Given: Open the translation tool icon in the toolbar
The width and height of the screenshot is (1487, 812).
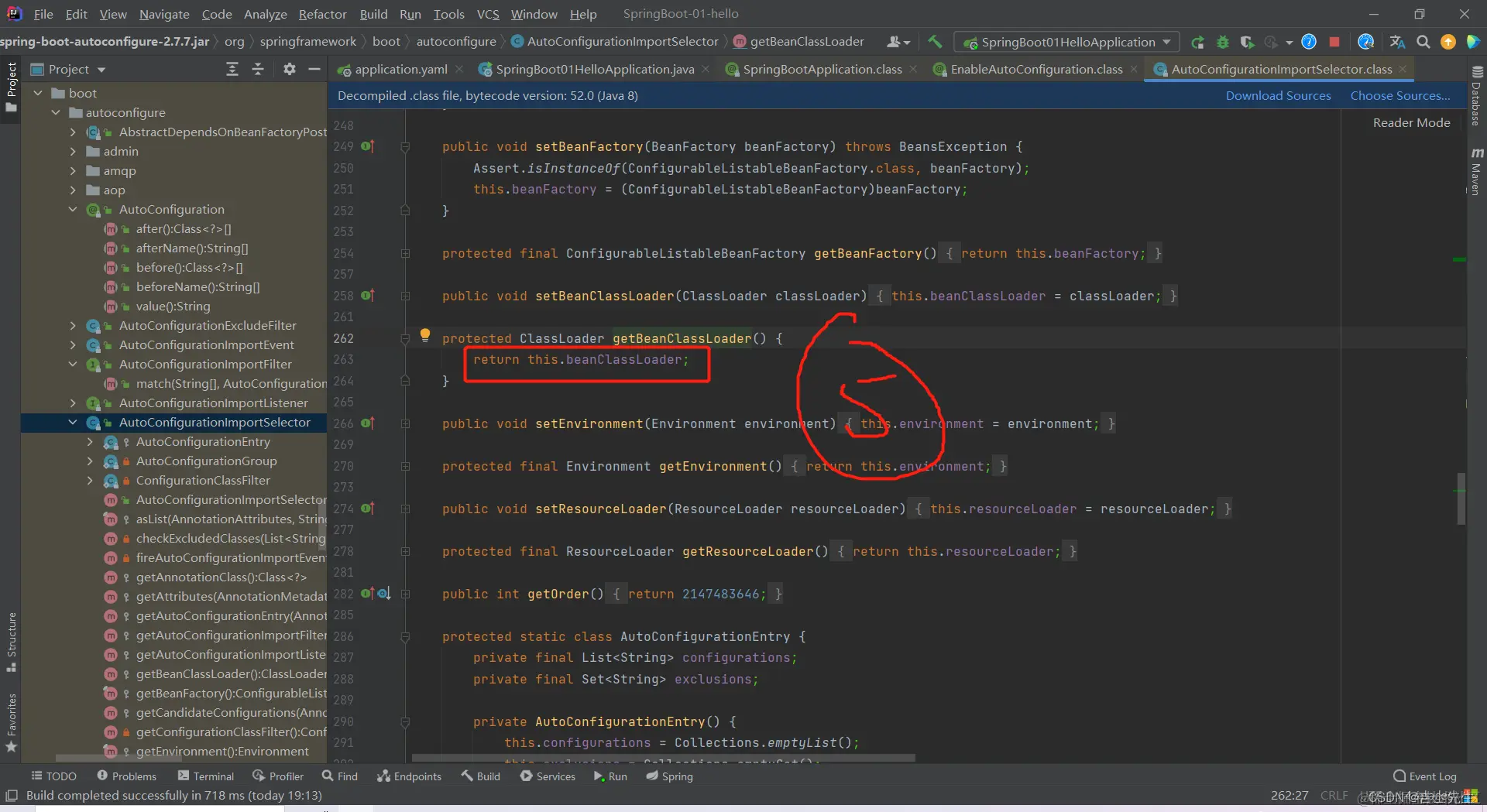Looking at the screenshot, I should tap(1397, 42).
